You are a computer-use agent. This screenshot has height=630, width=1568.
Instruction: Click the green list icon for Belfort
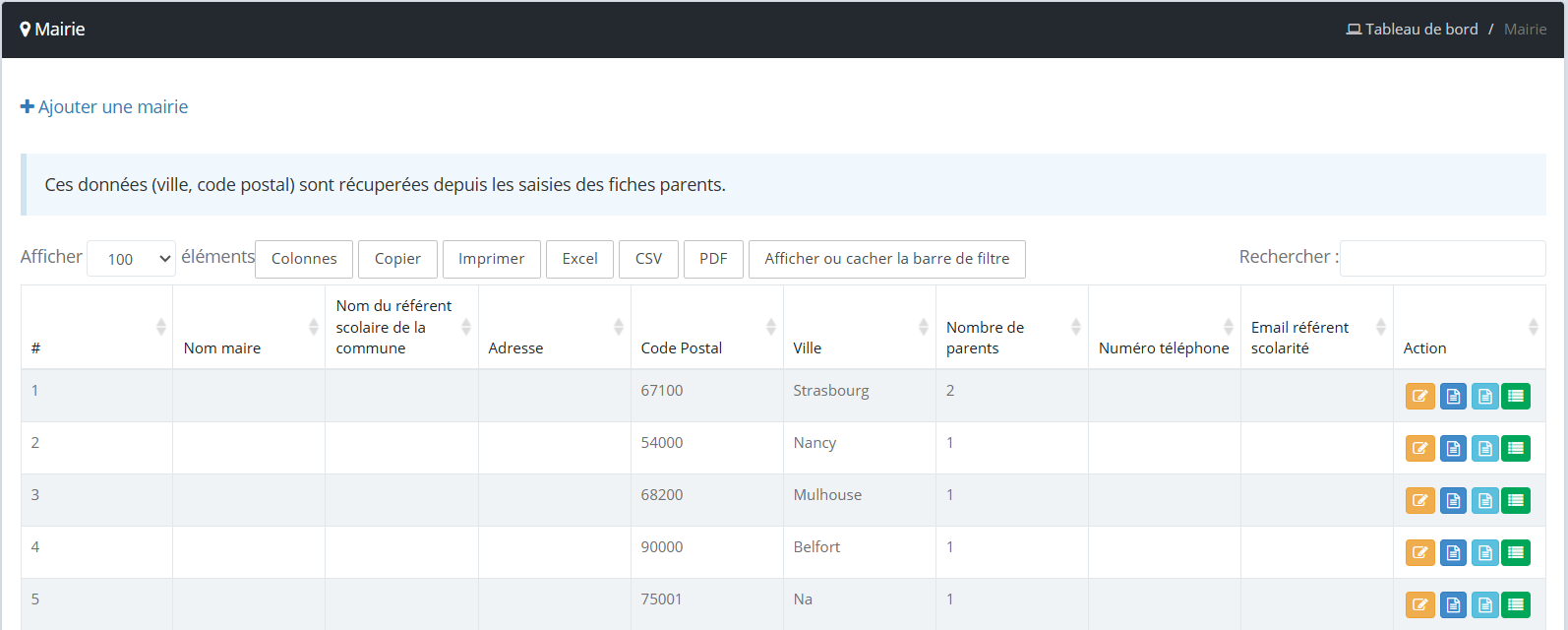(1516, 553)
